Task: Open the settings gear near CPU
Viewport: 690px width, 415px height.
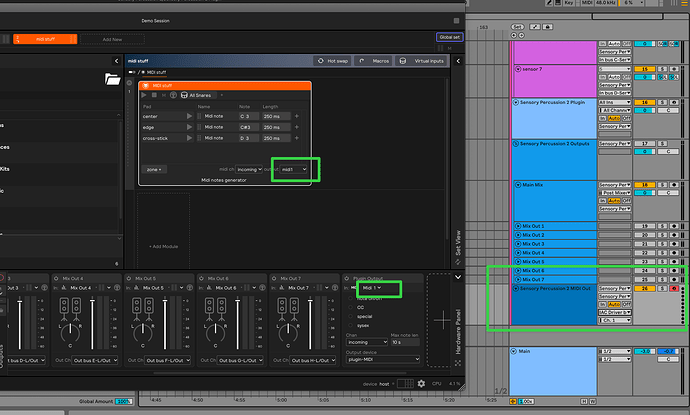Action: pos(421,383)
